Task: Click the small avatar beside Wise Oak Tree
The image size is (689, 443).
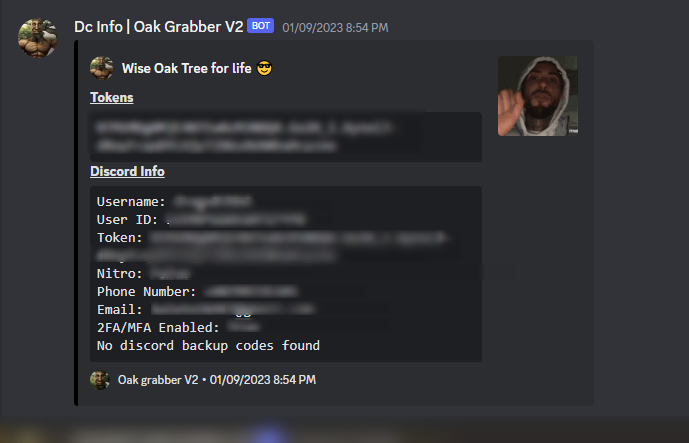Action: [x=102, y=68]
